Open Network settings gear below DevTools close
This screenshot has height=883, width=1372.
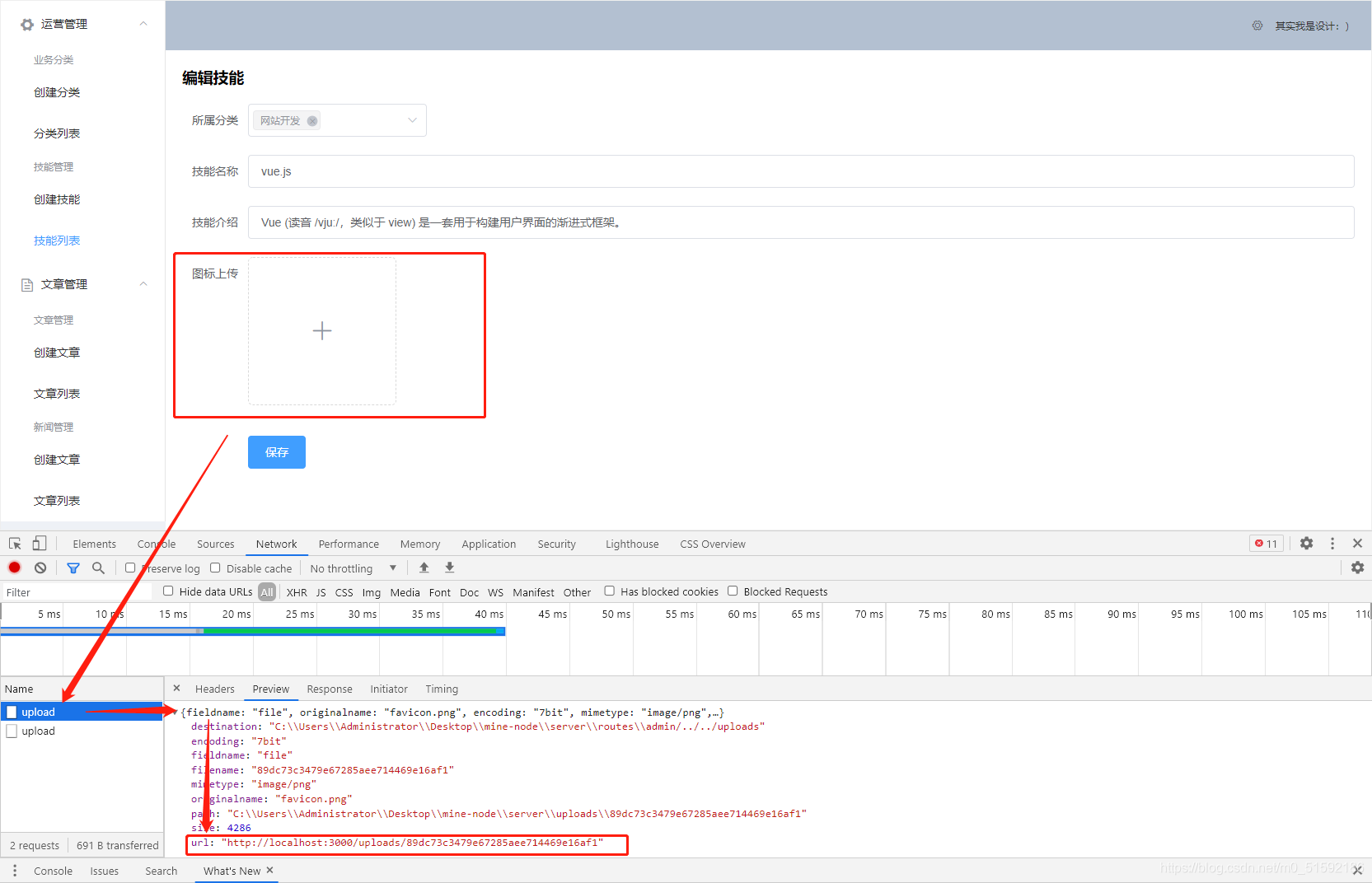pyautogui.click(x=1358, y=568)
